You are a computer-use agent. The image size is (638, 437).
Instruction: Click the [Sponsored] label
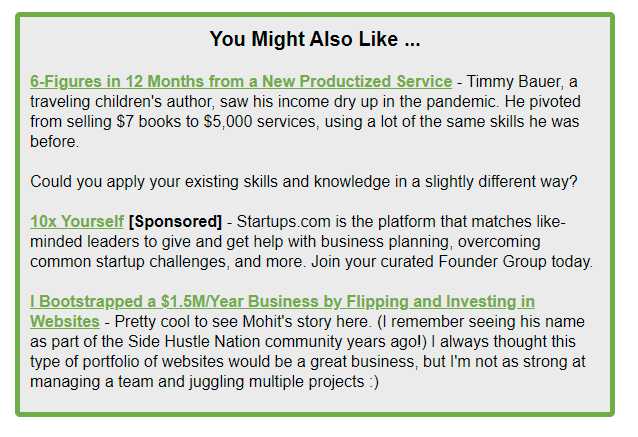(175, 221)
